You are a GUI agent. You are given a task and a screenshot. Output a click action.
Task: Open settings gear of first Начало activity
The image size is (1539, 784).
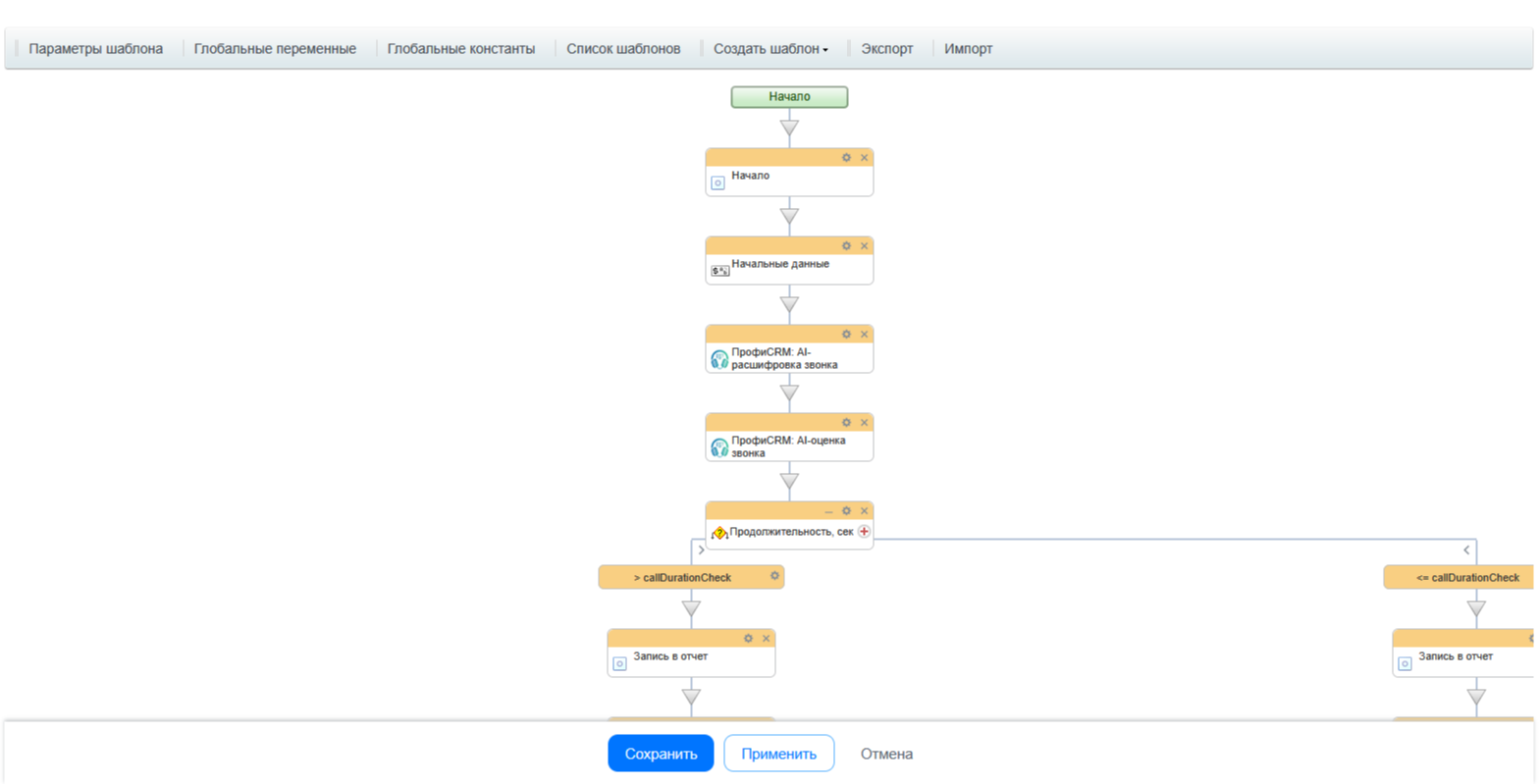click(846, 157)
